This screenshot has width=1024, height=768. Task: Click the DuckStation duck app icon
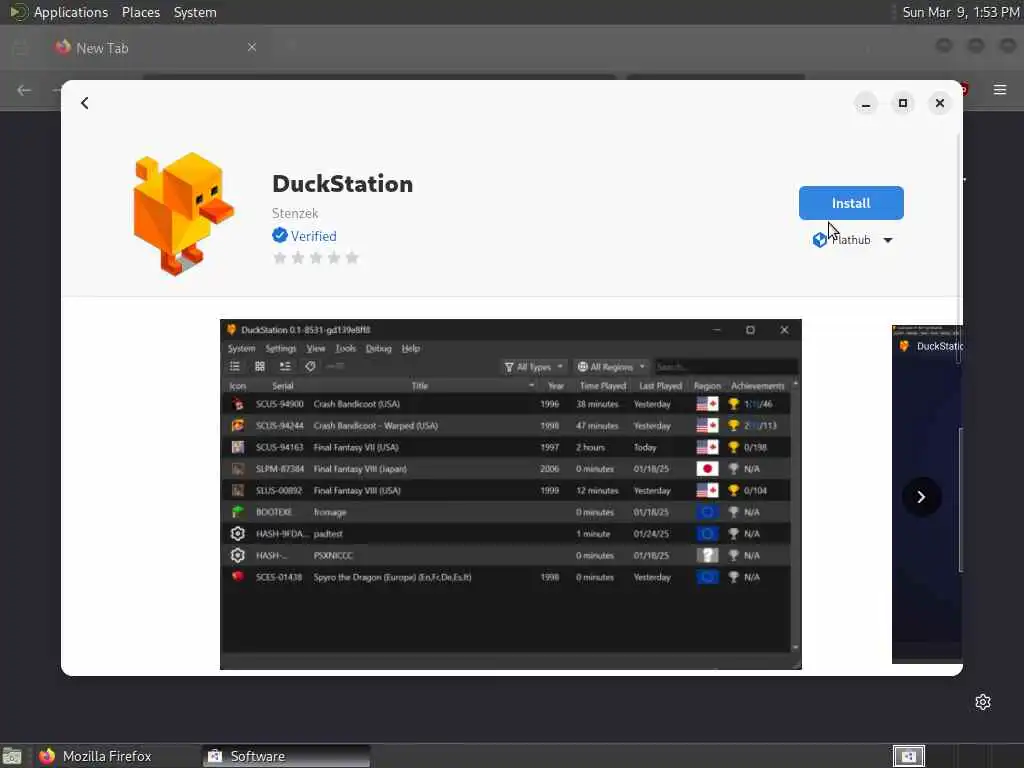pos(184,213)
